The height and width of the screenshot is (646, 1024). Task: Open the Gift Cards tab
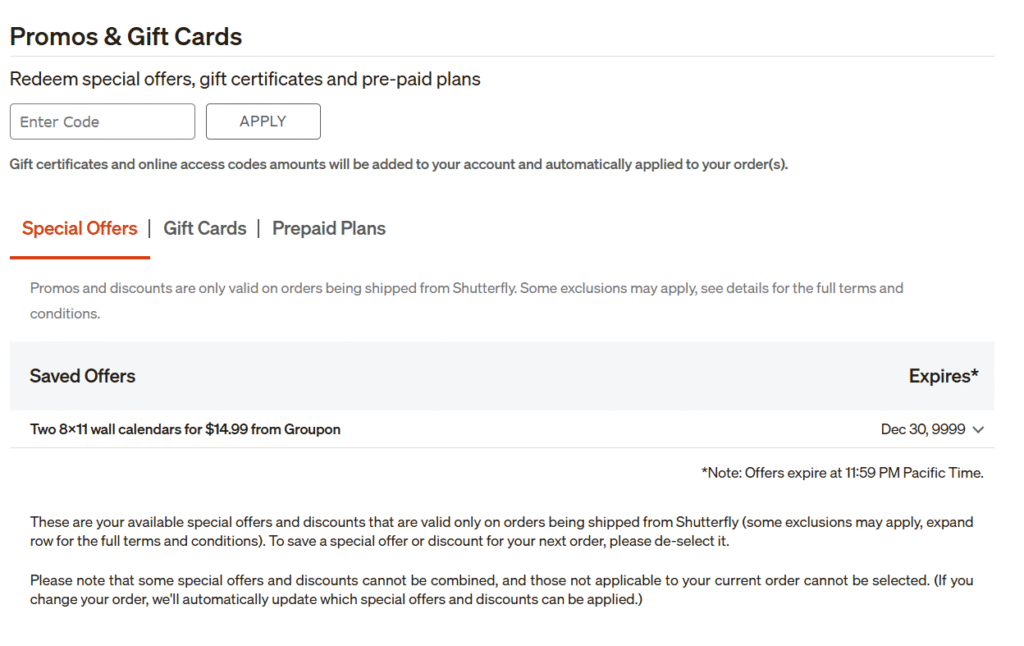204,229
